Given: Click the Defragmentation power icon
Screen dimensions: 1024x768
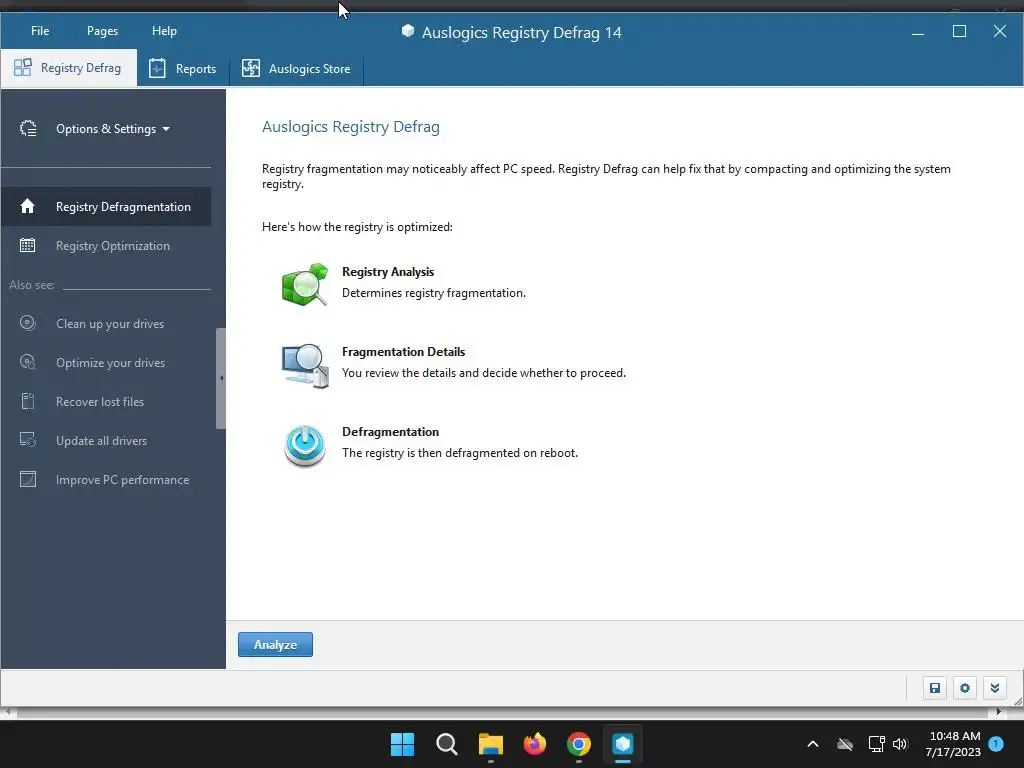Looking at the screenshot, I should click(304, 445).
